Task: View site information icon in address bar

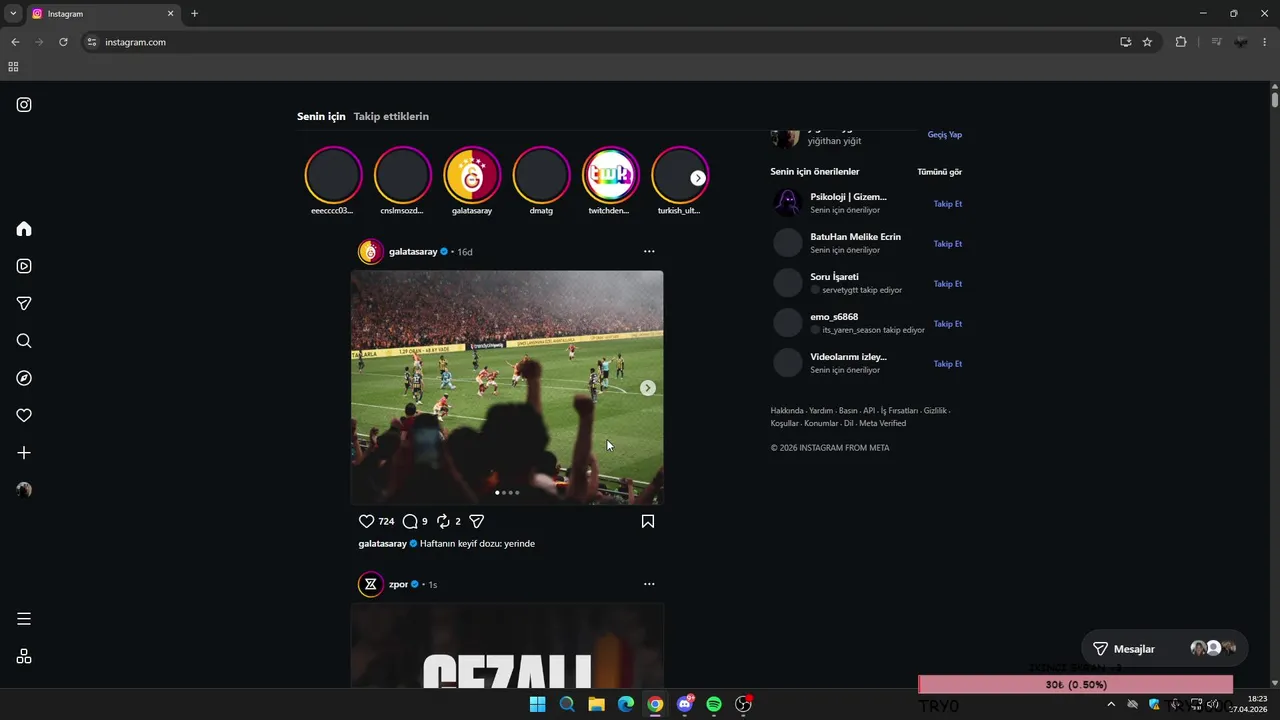Action: [x=92, y=42]
